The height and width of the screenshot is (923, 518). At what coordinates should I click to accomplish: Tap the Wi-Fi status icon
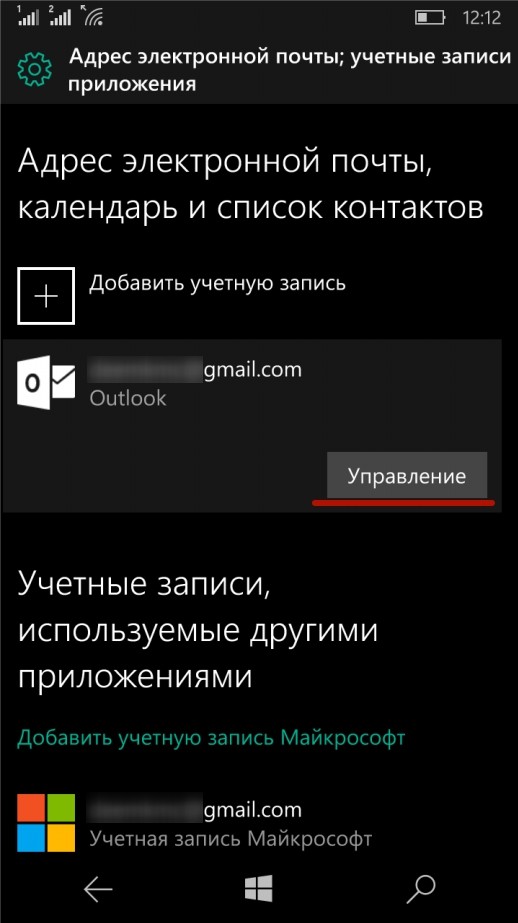point(94,17)
